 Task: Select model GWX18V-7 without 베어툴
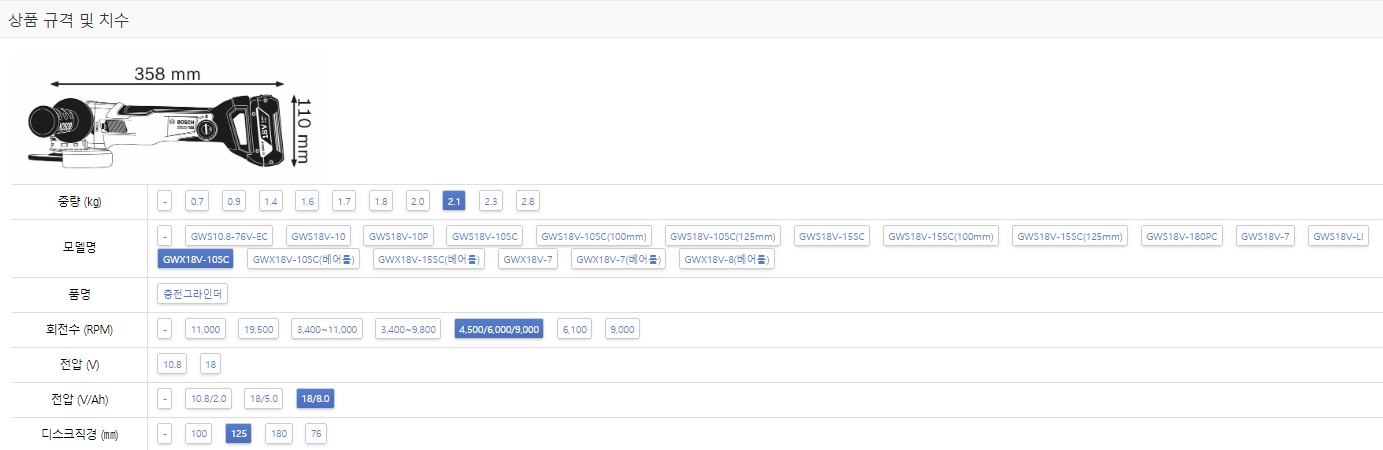(x=528, y=259)
